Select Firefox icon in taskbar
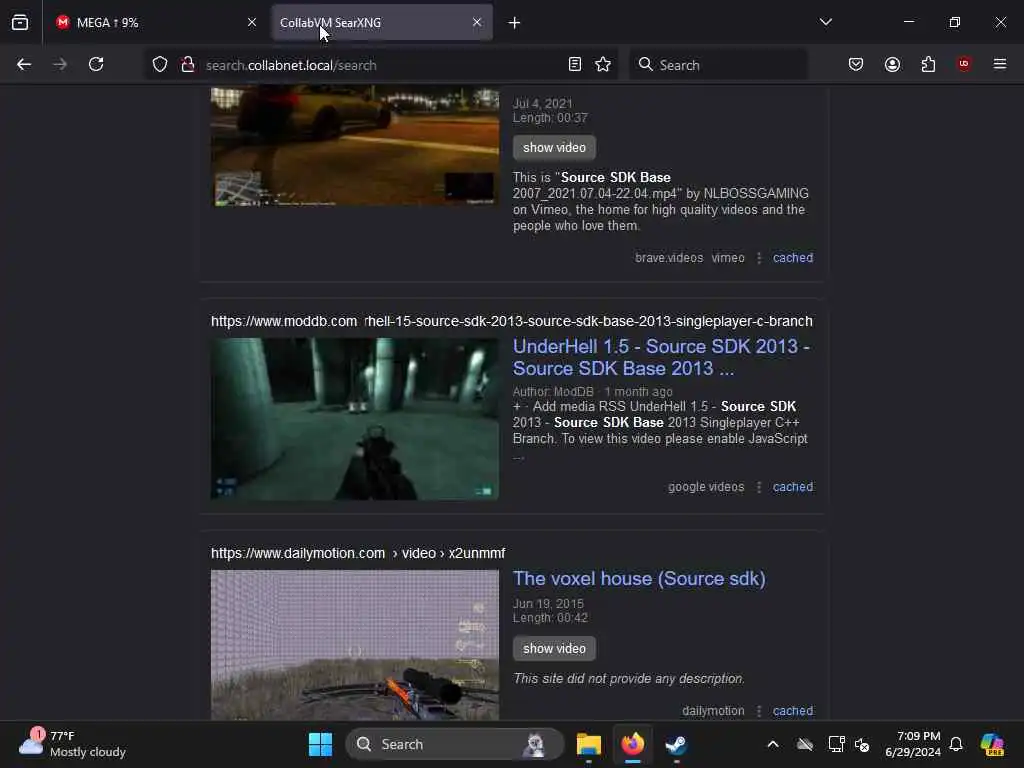1024x768 pixels. point(632,744)
